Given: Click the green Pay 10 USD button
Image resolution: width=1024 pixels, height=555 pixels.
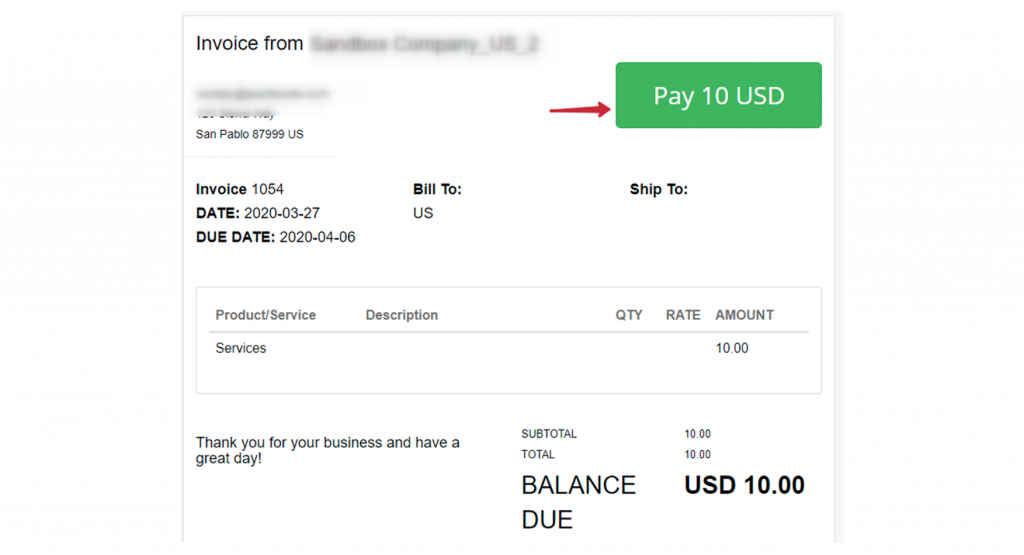Looking at the screenshot, I should pos(718,95).
